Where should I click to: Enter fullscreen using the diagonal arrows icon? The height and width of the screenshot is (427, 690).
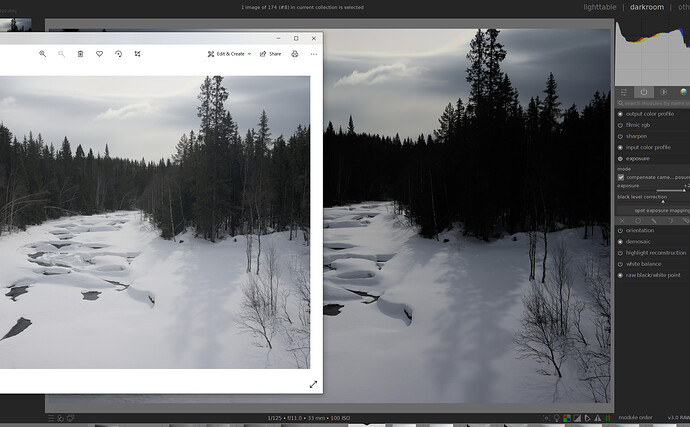coord(313,384)
